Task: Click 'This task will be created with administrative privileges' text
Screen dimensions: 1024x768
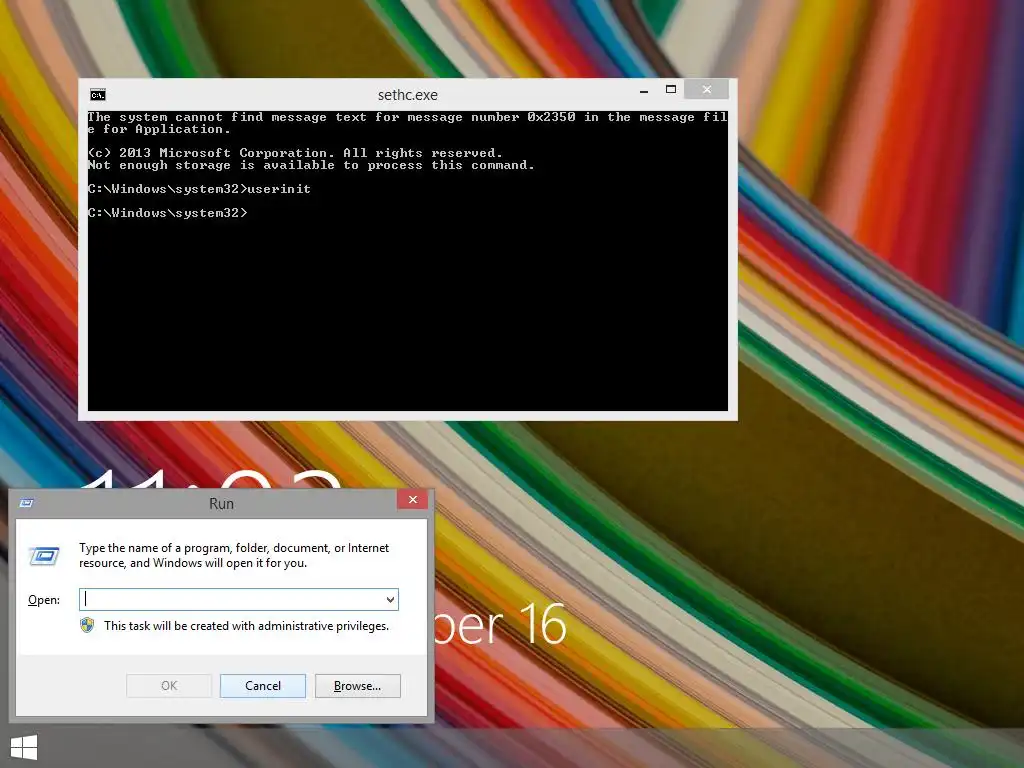Action: click(246, 626)
